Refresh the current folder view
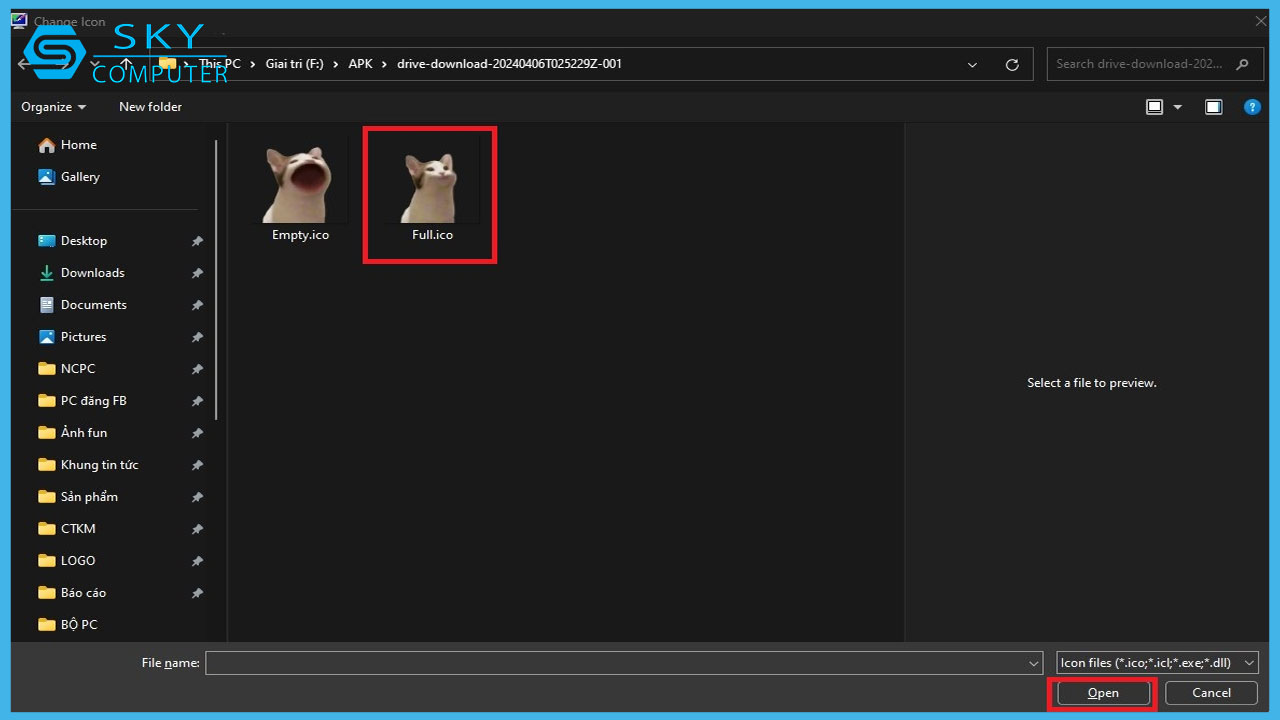Screen dimensions: 1280x720 pyautogui.click(x=1012, y=64)
